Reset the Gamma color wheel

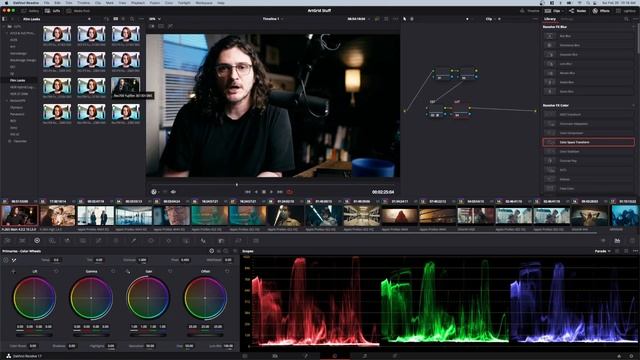pyautogui.click(x=113, y=271)
